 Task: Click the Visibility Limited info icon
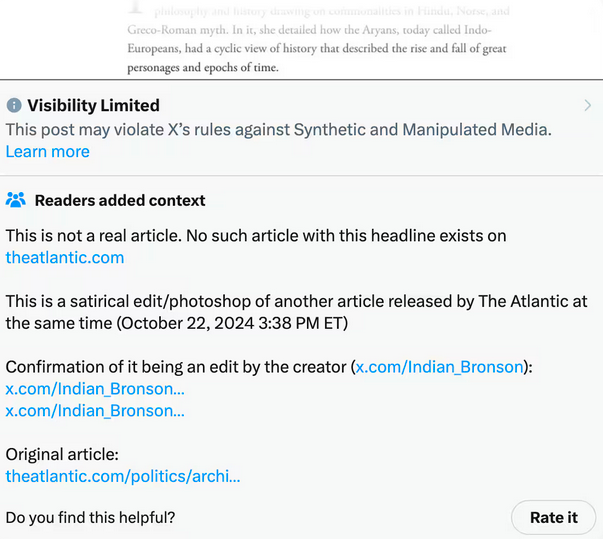point(14,105)
